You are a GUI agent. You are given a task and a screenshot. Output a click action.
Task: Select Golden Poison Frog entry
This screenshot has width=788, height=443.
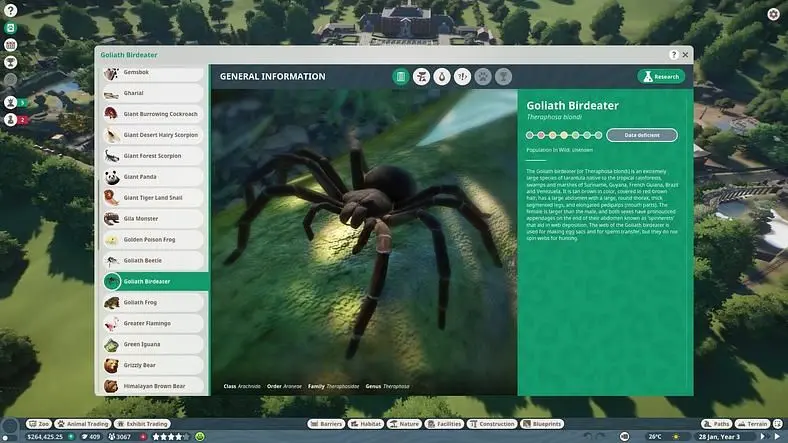click(x=153, y=240)
